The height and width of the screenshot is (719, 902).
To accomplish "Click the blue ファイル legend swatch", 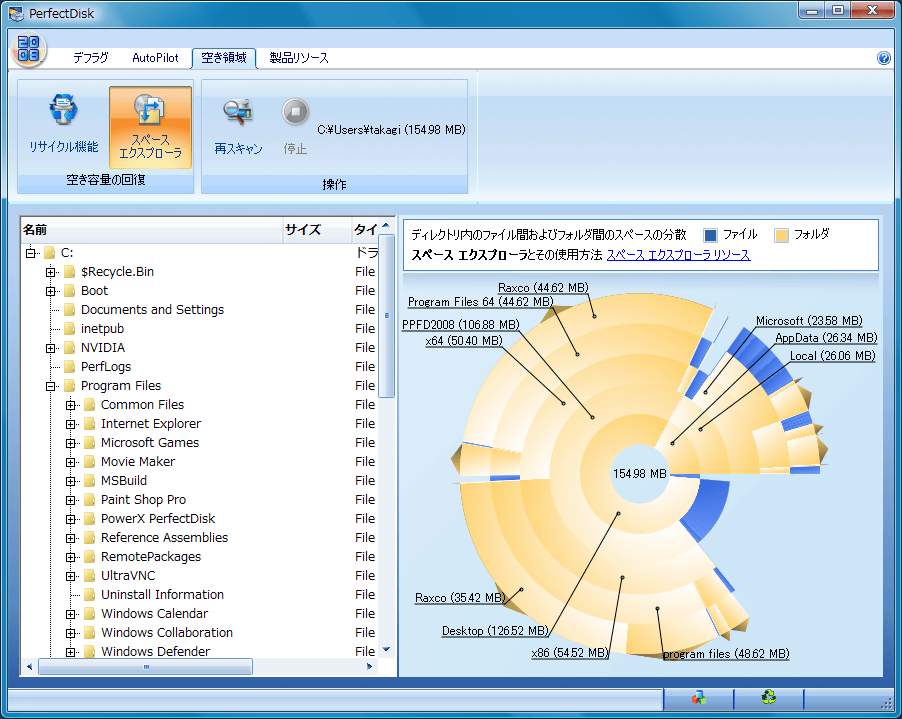I will point(710,235).
